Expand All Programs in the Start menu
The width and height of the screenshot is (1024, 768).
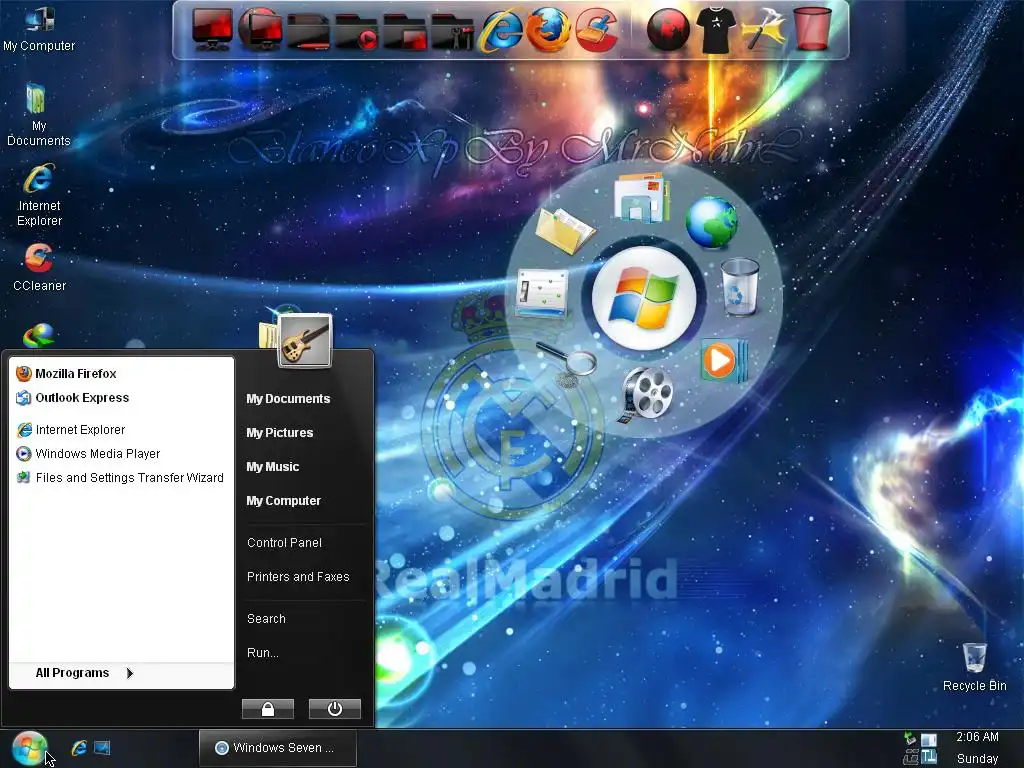pyautogui.click(x=85, y=673)
